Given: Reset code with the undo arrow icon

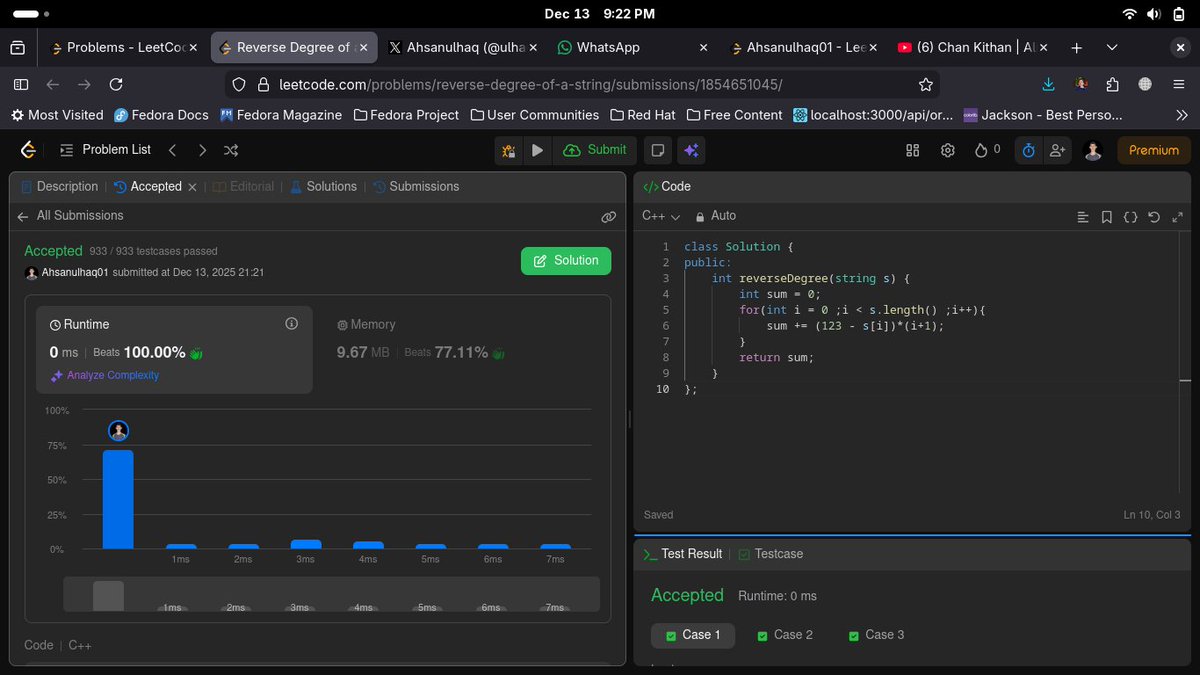Looking at the screenshot, I should coord(1154,217).
